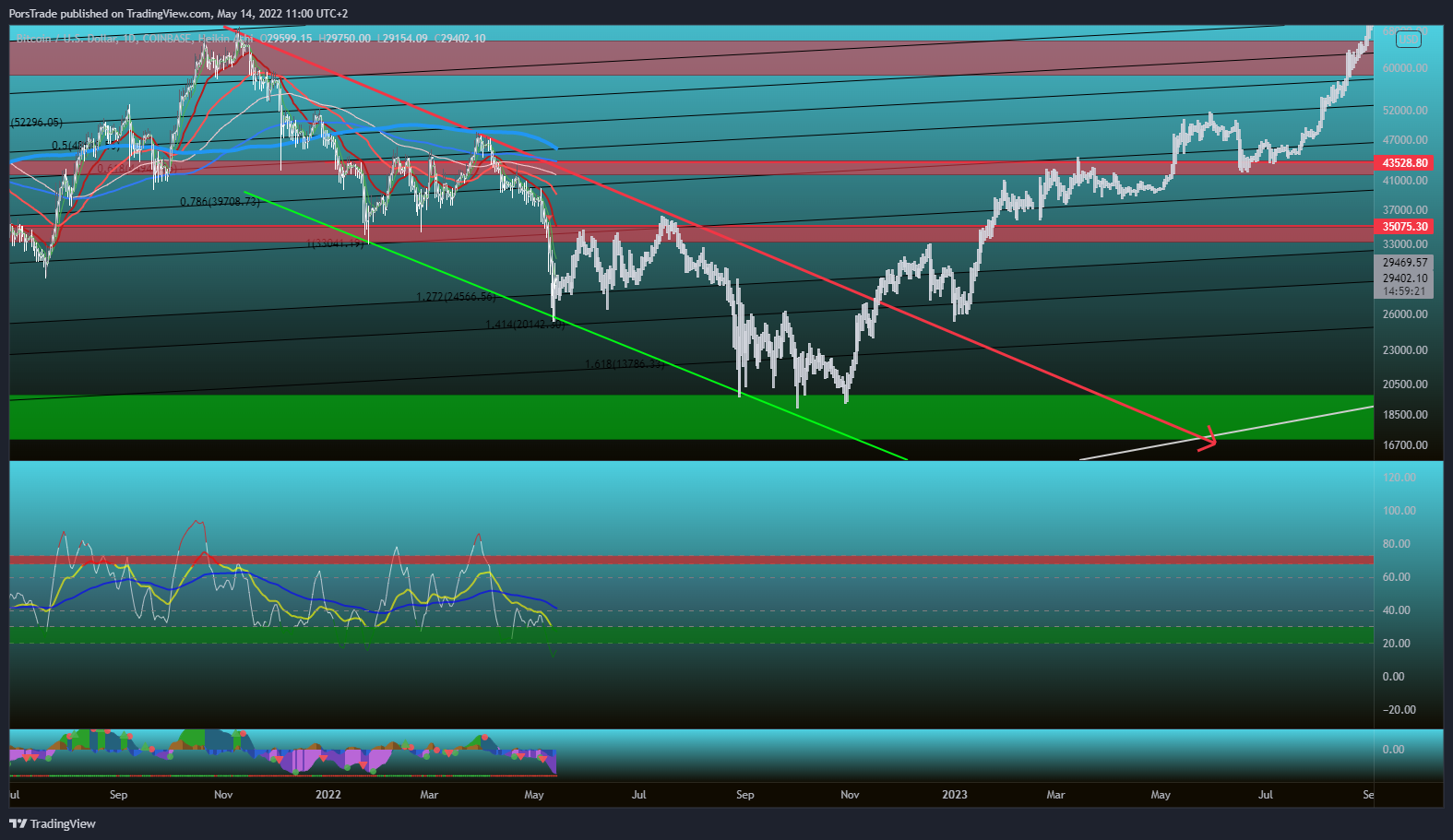Click the 16700.00 price axis tick
This screenshot has height=840, width=1453.
(1405, 445)
